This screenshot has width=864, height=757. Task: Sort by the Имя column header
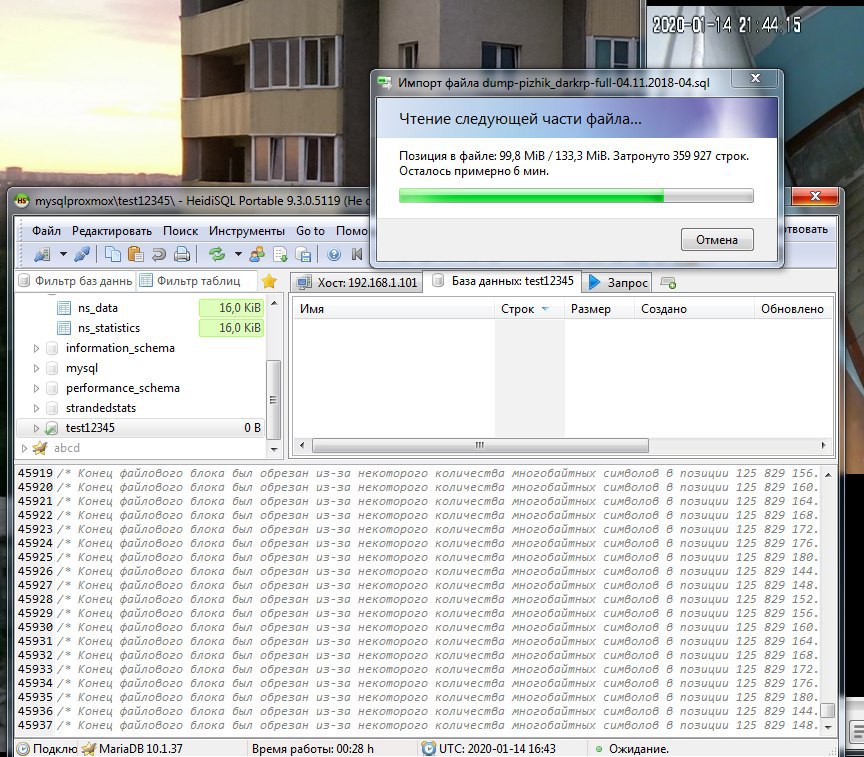coord(393,309)
